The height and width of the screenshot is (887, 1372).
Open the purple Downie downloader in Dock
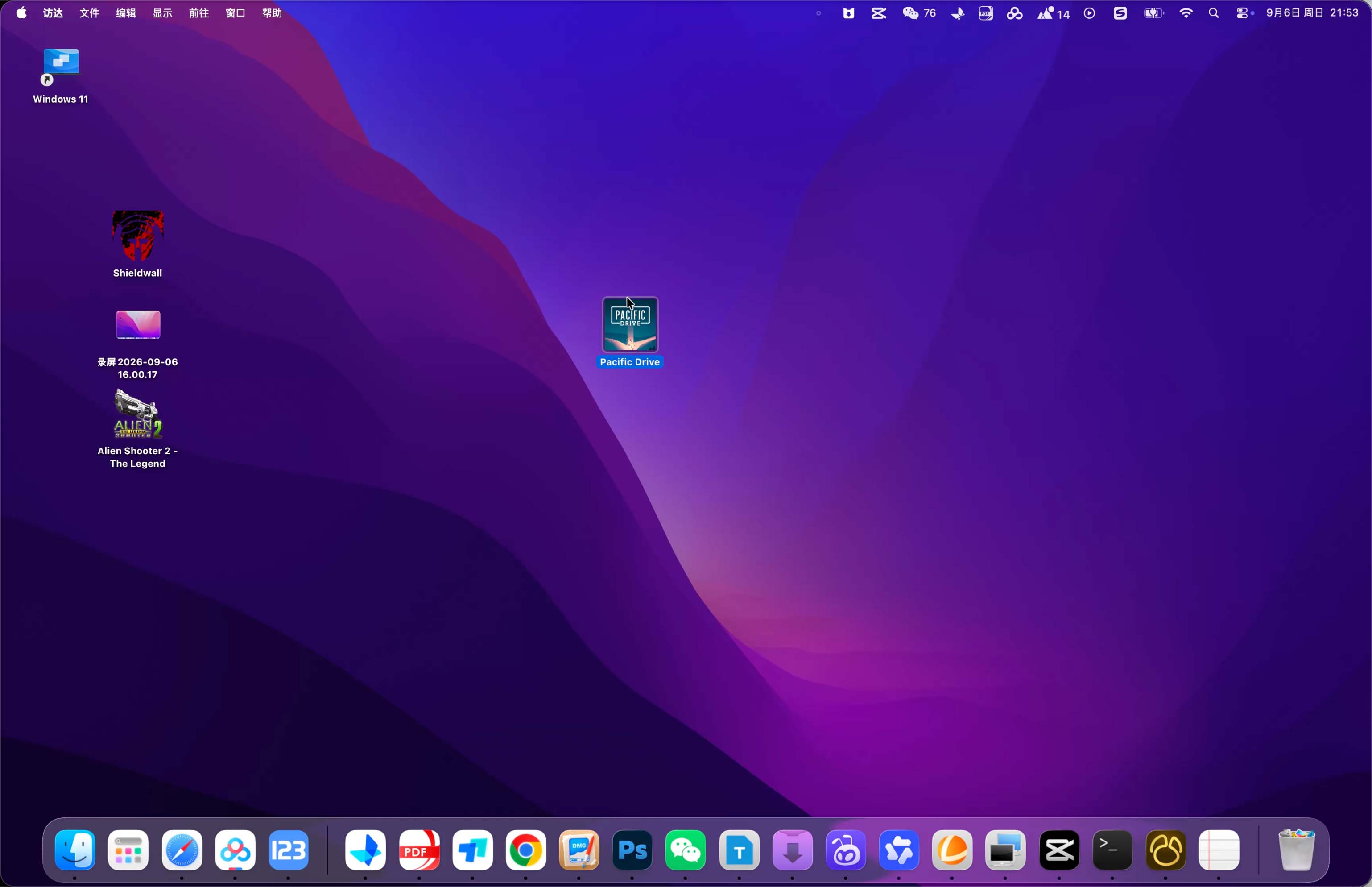793,850
